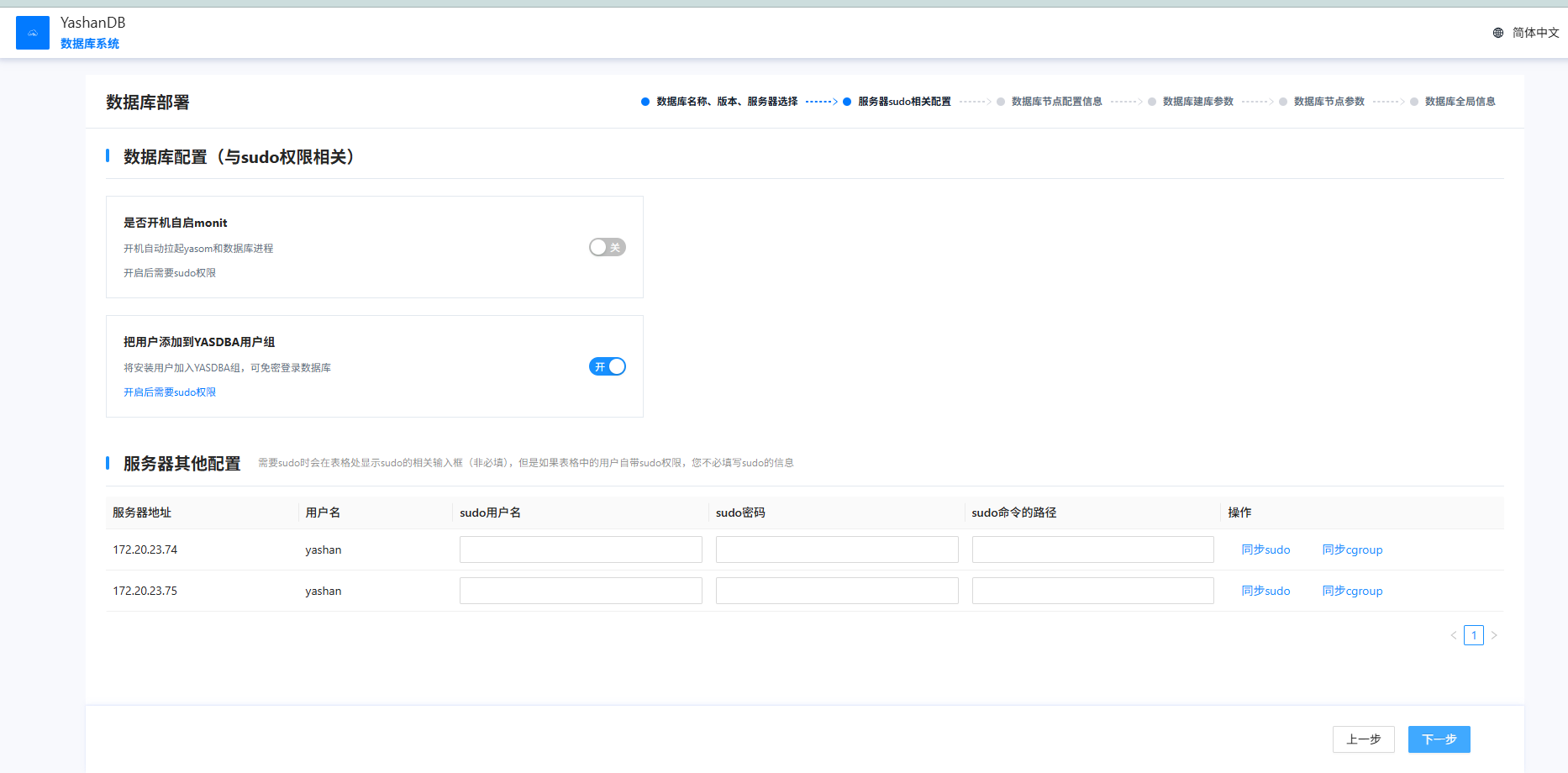
Task: Select the 服务器sudo相关配置 step
Action: (903, 102)
